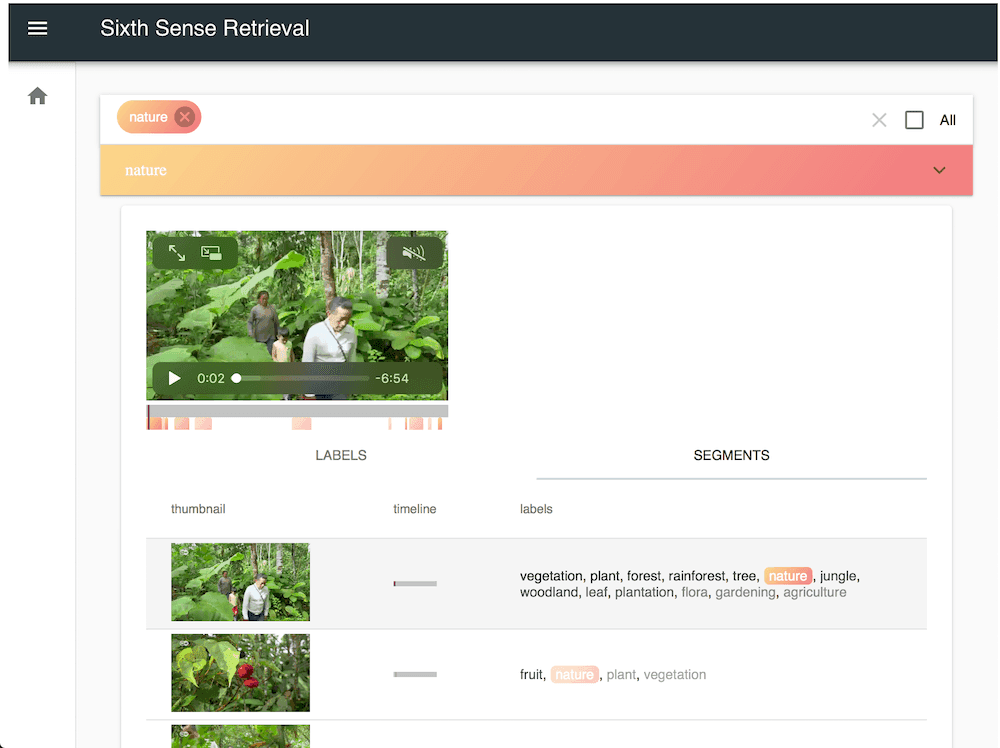Viewport: 1000px width, 748px height.
Task: Click the agriculture label in the first row
Action: click(x=814, y=592)
